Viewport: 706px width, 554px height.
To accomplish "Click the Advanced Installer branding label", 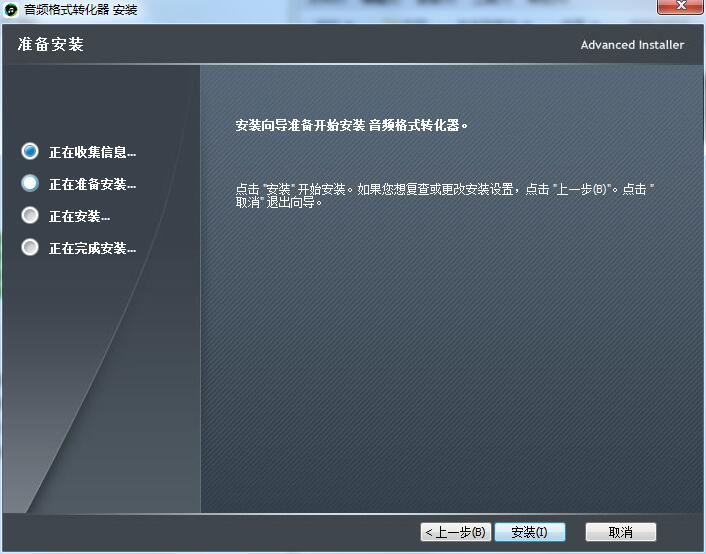I will pos(632,45).
